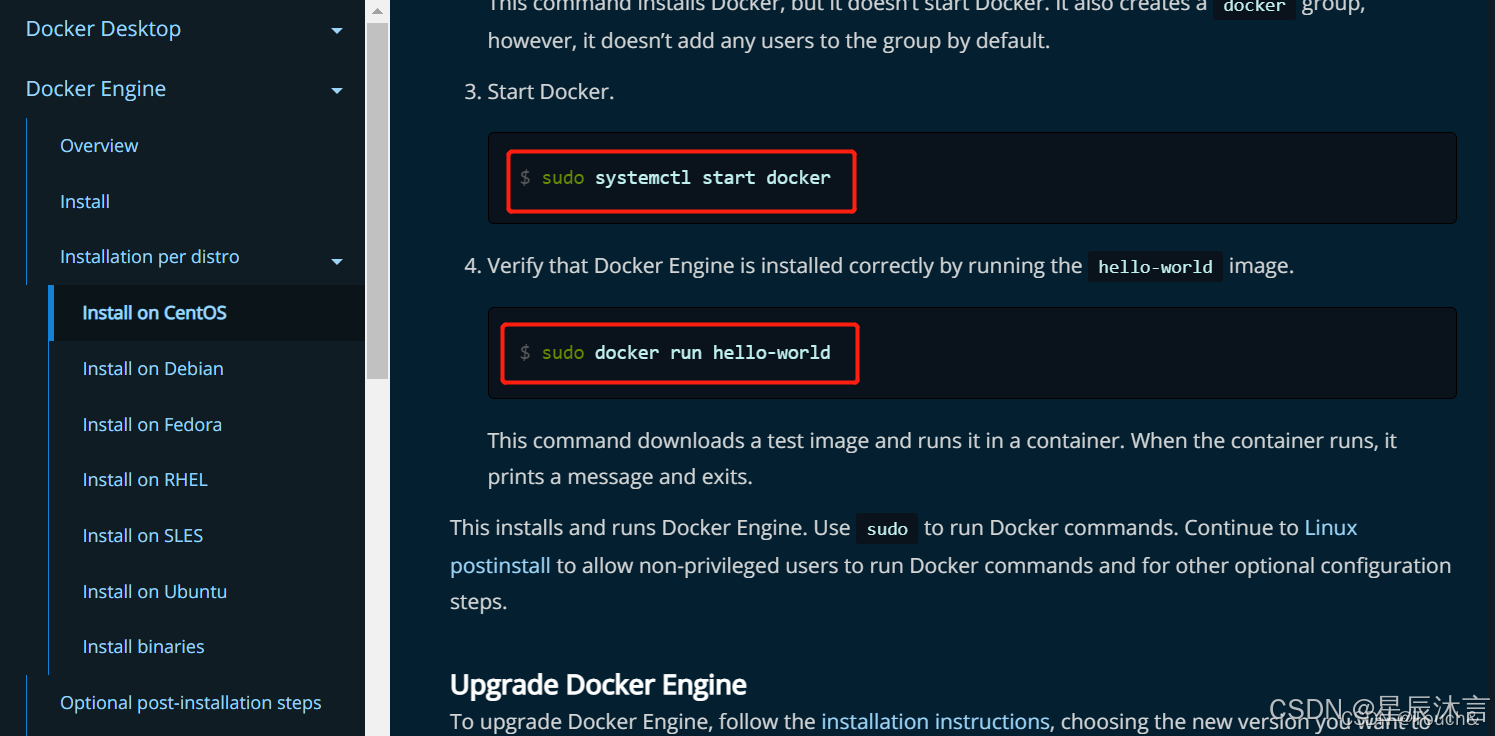This screenshot has width=1495, height=736.
Task: Open Docker Engine in sidebar
Action: click(96, 89)
